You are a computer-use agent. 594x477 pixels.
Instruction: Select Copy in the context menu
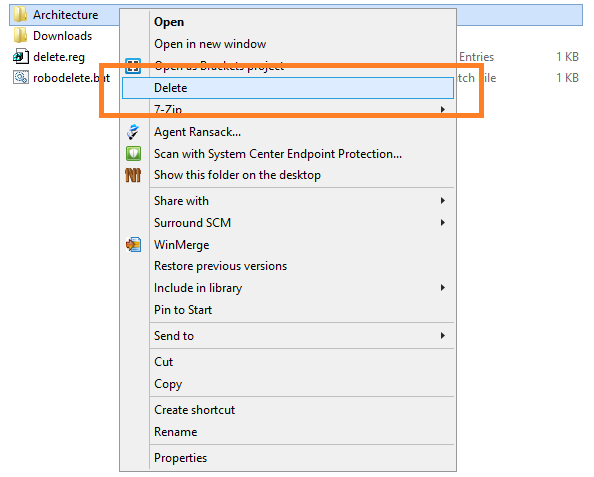coord(168,384)
